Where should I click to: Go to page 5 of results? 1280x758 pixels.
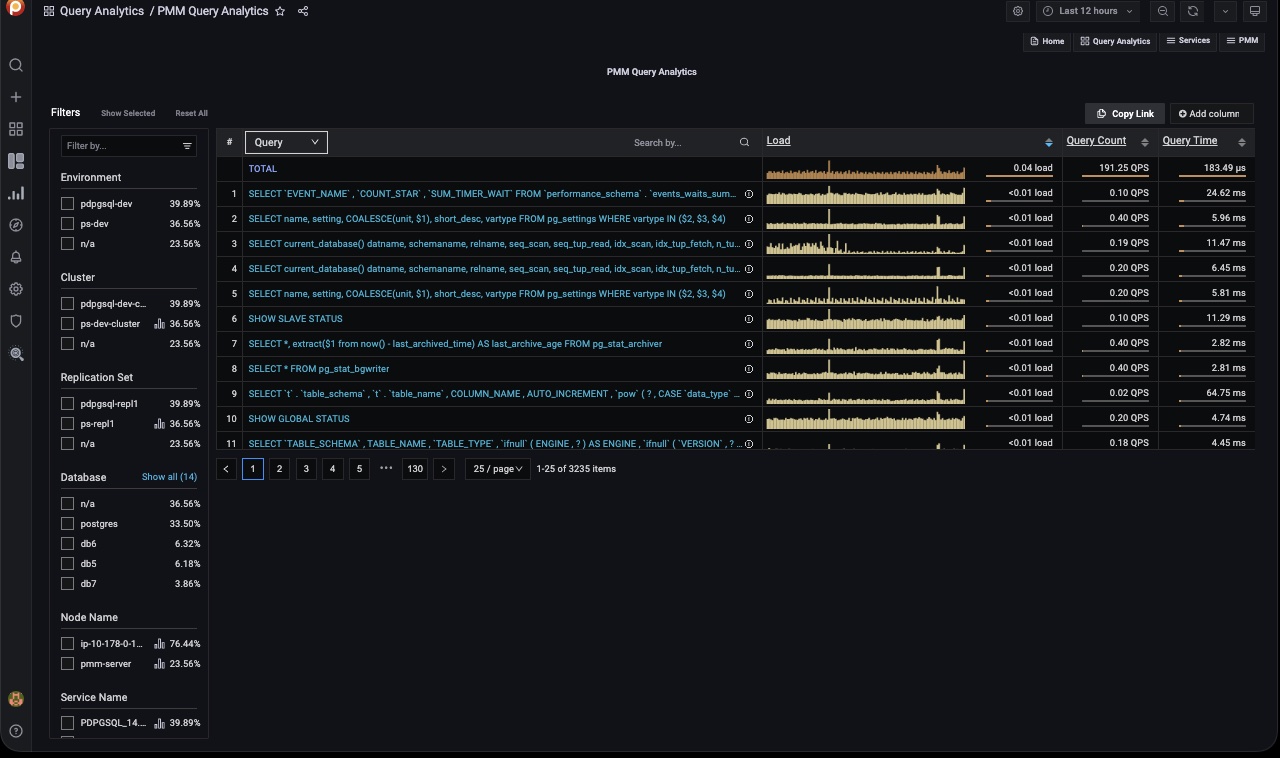(359, 469)
